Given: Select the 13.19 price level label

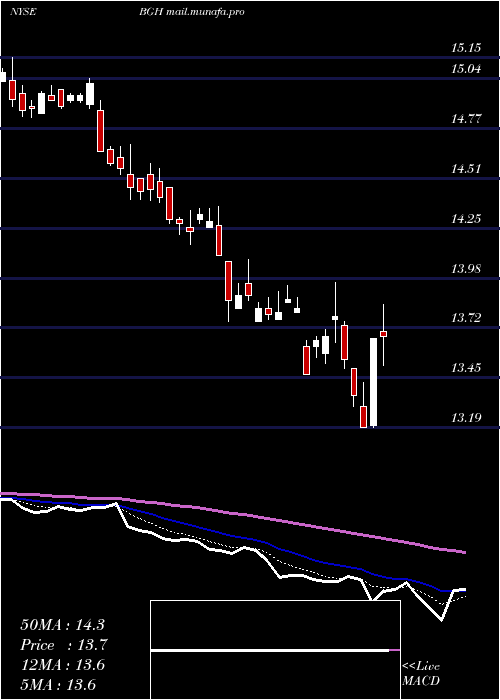Looking at the screenshot, I should pyautogui.click(x=466, y=418).
